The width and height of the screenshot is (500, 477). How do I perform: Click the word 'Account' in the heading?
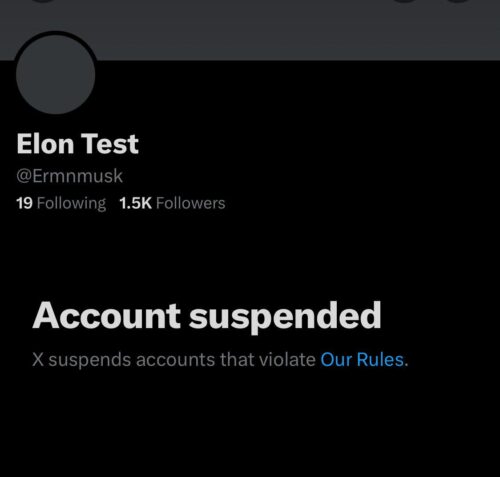[x=107, y=315]
